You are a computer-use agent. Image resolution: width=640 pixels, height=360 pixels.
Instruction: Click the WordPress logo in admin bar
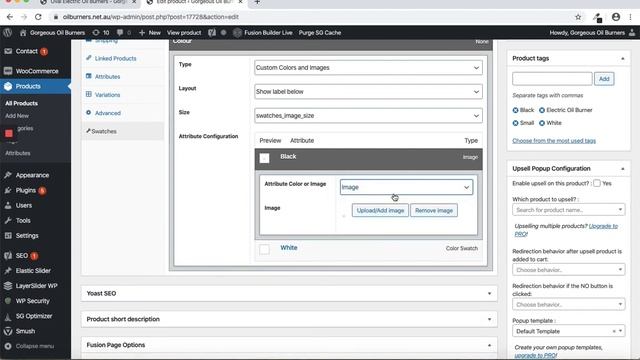pyautogui.click(x=7, y=33)
